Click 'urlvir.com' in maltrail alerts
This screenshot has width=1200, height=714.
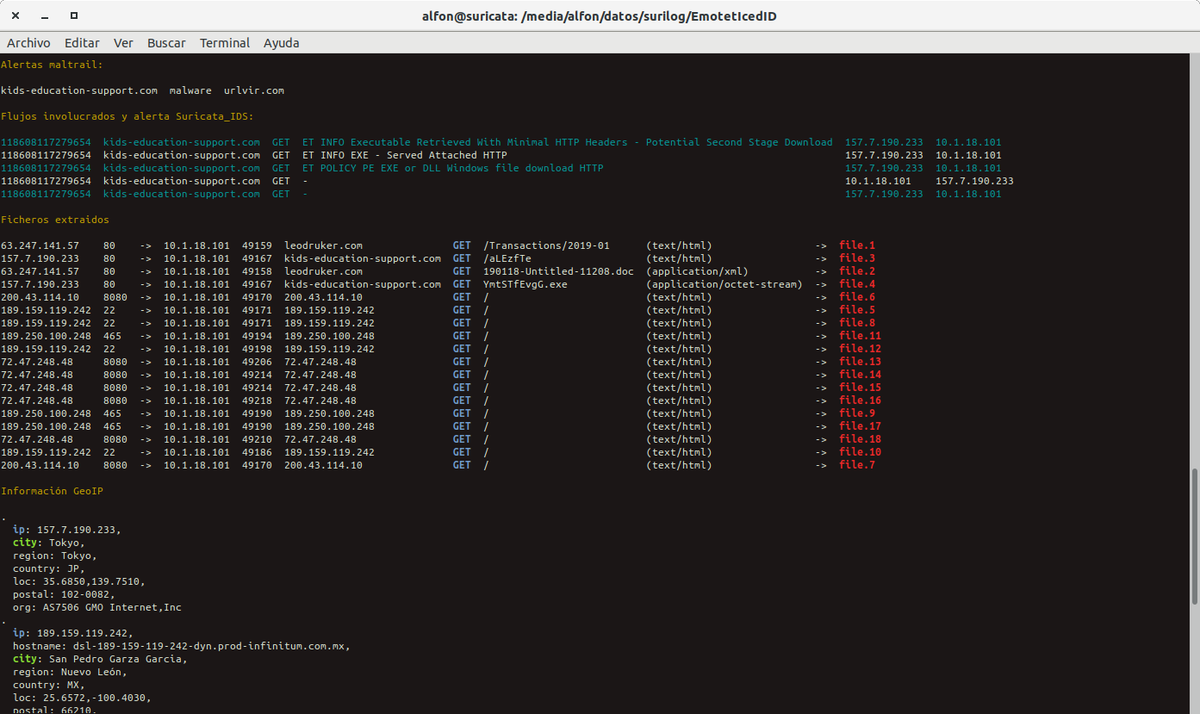click(x=254, y=91)
